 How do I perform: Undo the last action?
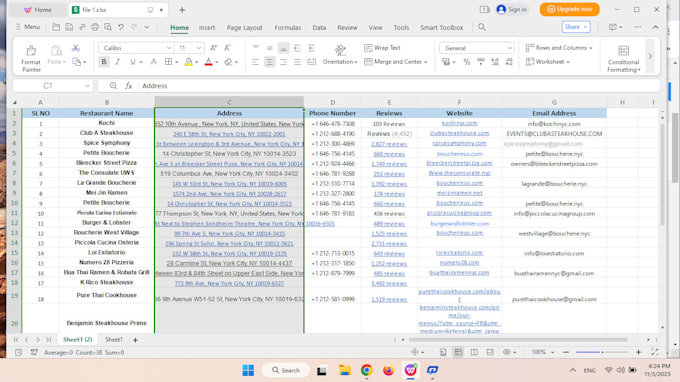coord(121,27)
